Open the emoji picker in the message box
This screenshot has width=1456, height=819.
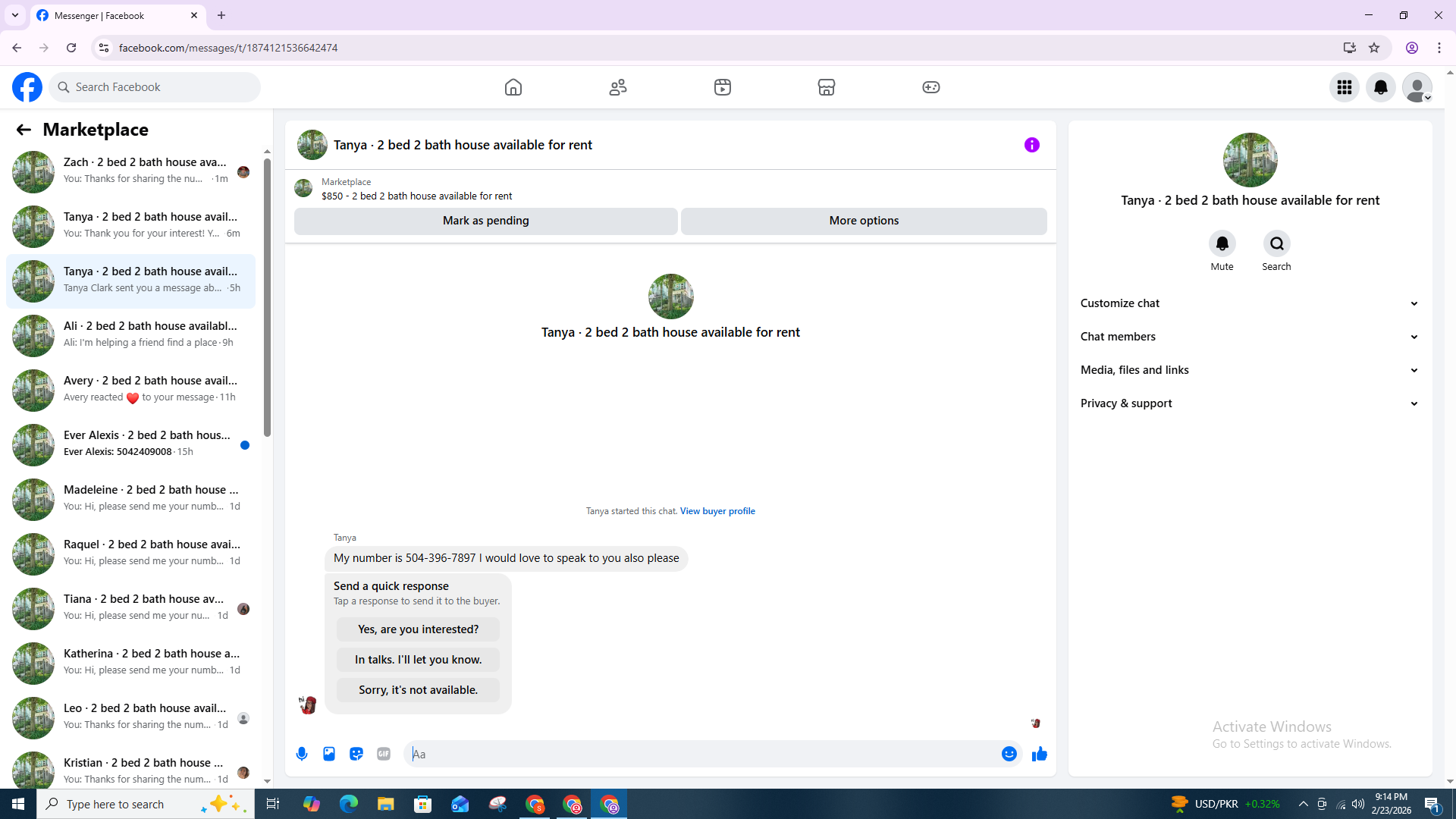(1009, 754)
